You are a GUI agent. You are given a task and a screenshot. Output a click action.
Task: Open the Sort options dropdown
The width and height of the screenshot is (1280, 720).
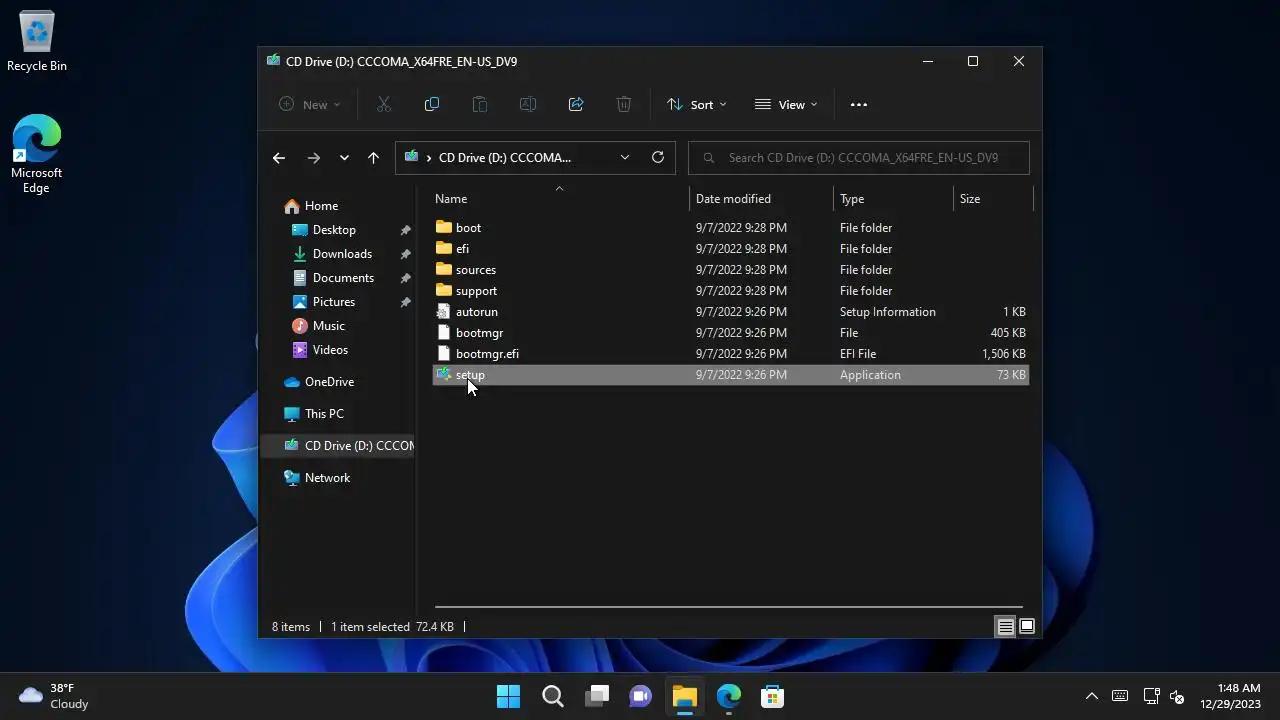pos(697,104)
